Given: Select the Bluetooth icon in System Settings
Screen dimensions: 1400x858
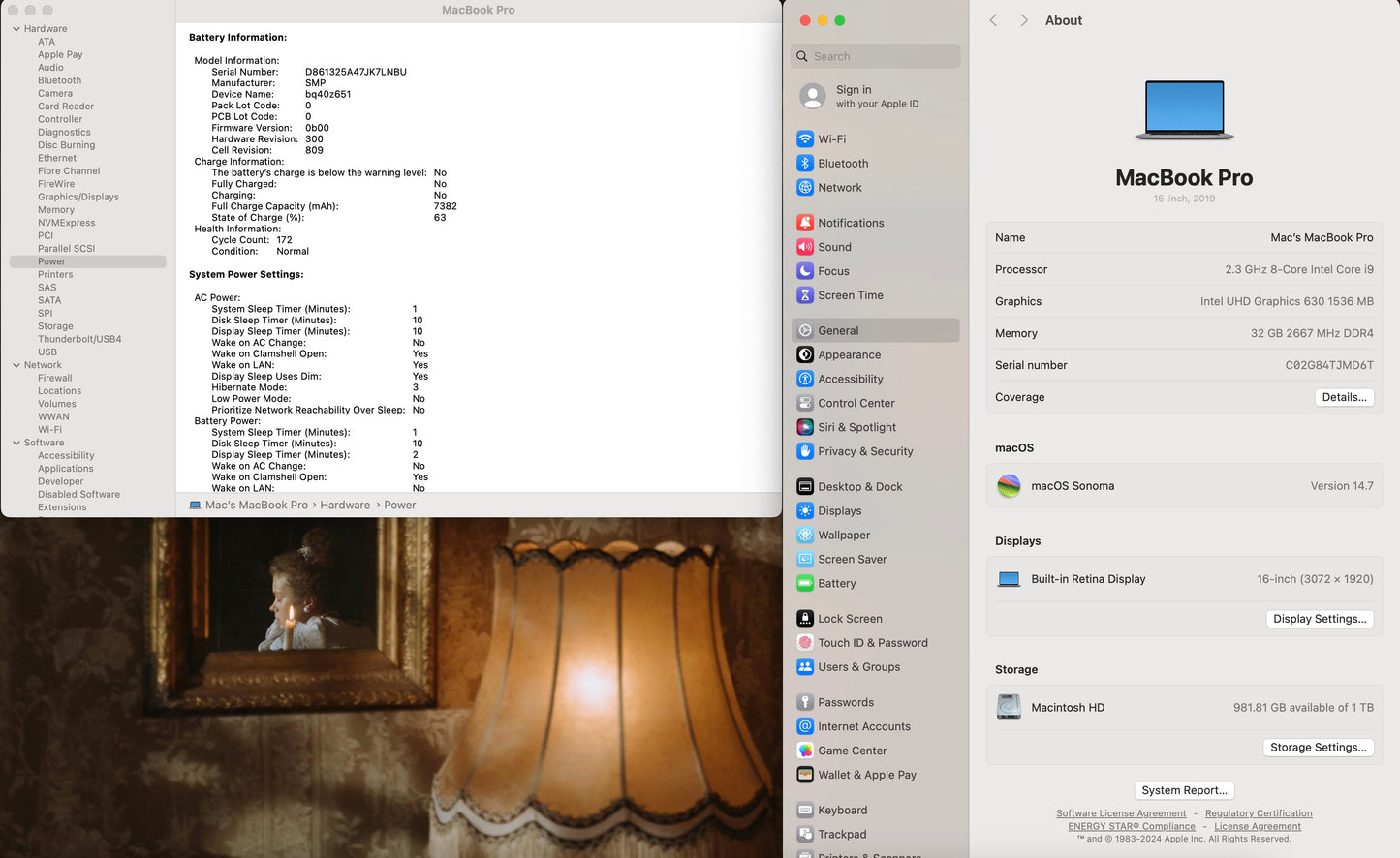Looking at the screenshot, I should point(805,164).
